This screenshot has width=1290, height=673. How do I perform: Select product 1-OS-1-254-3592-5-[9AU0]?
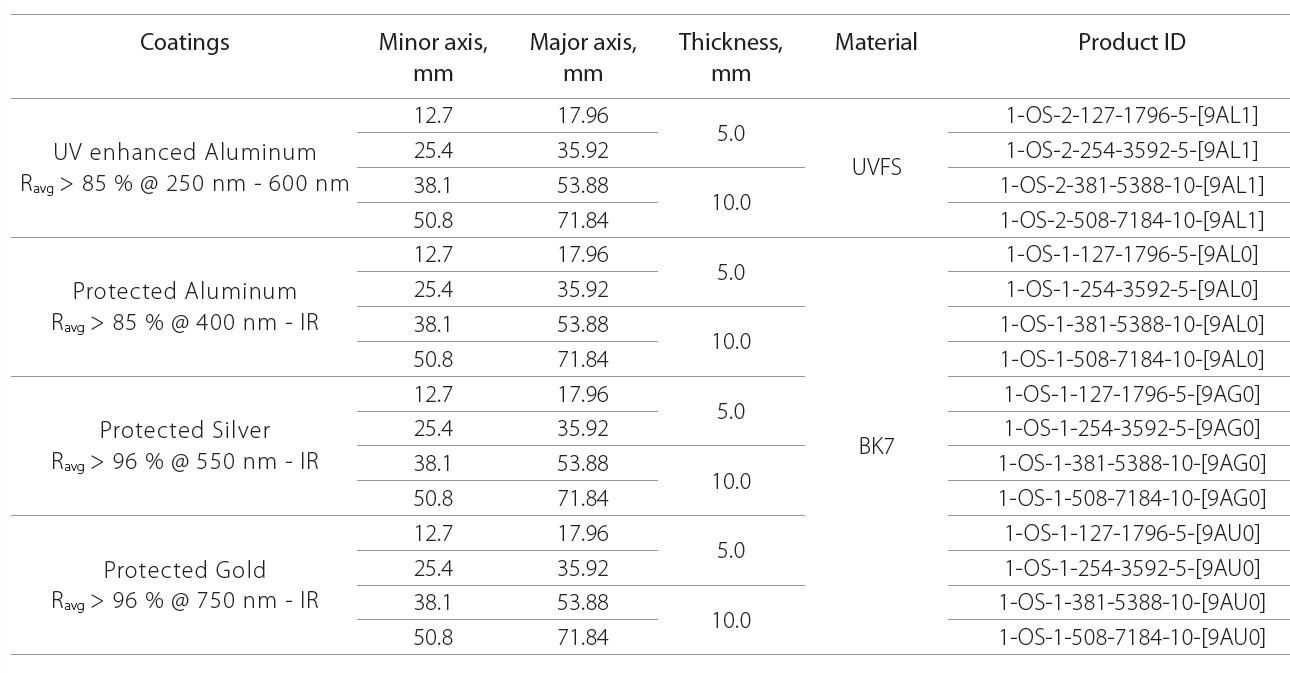coord(1131,568)
